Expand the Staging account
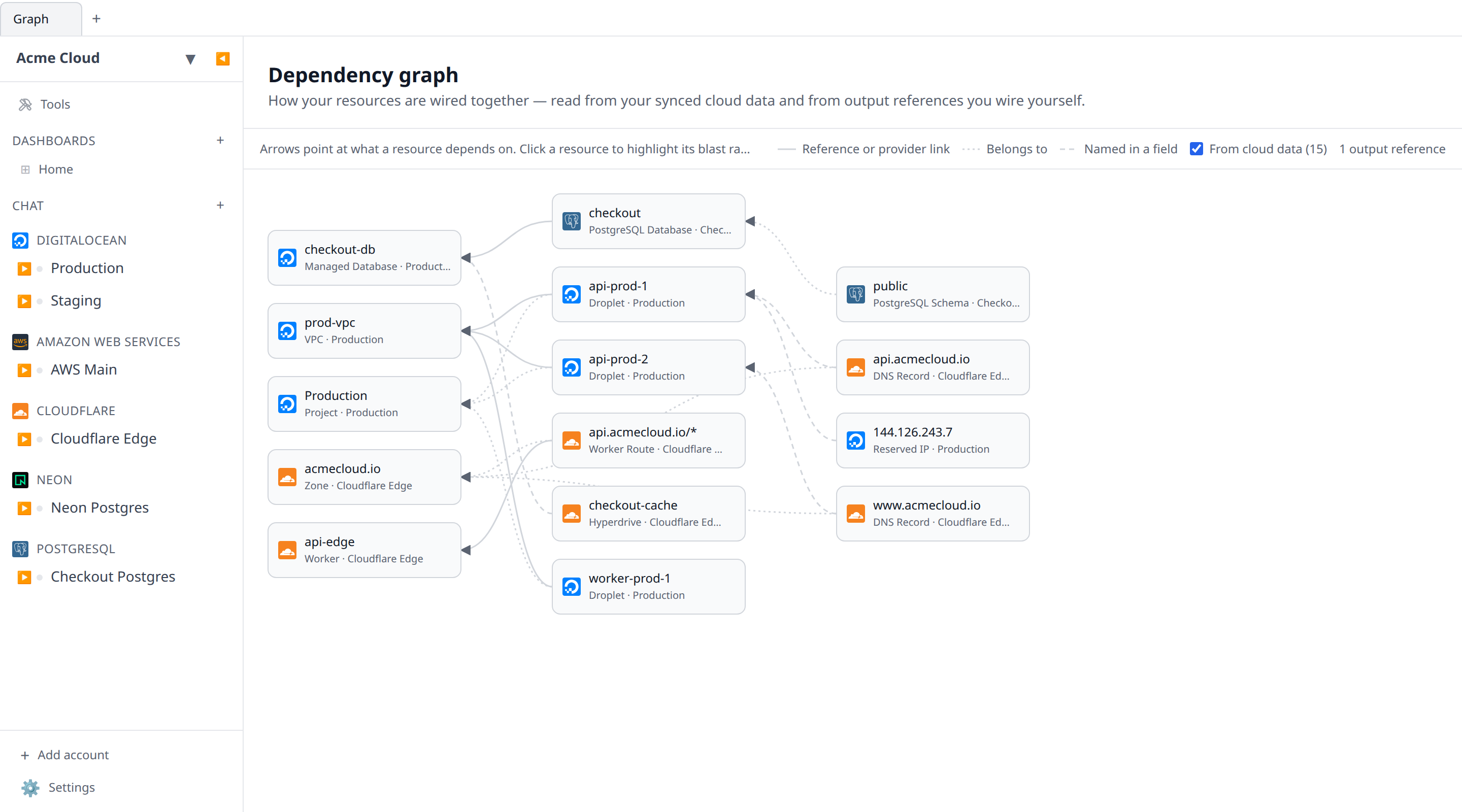1462x812 pixels. [24, 301]
